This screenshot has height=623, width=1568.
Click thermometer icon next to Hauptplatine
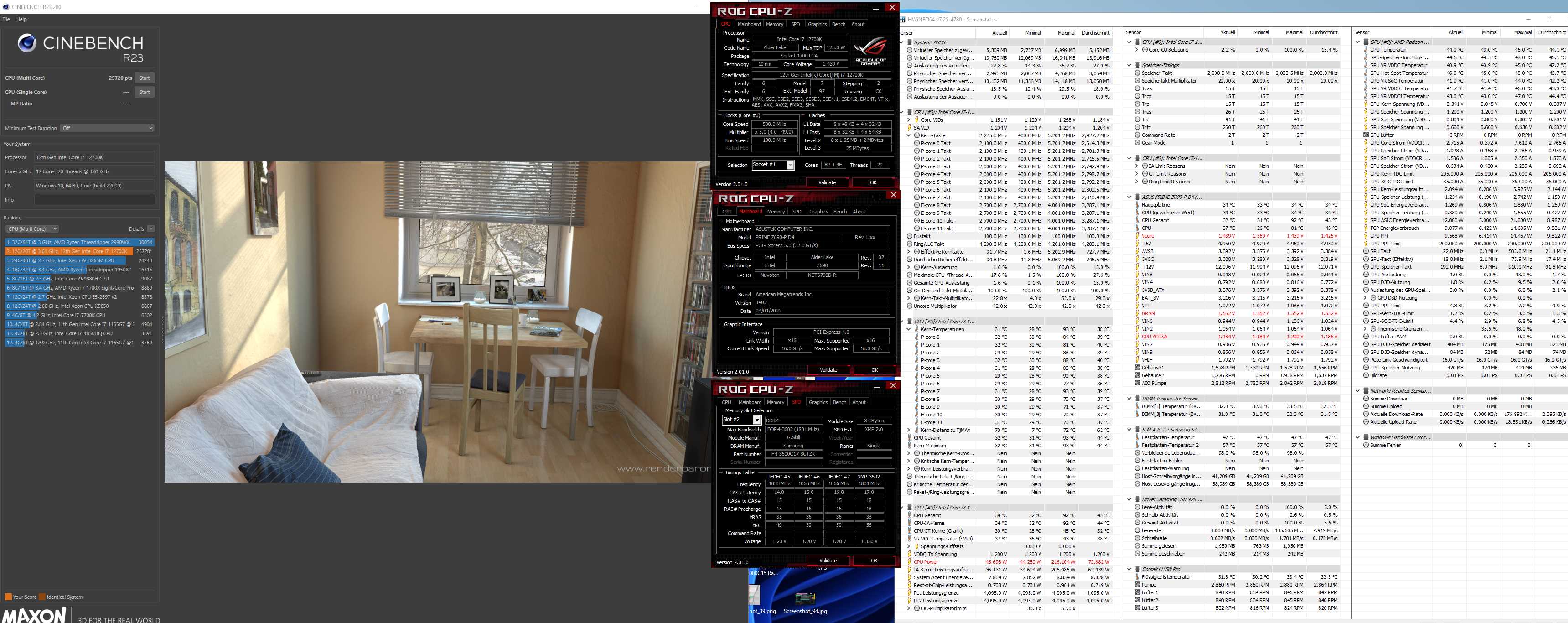coord(1137,205)
